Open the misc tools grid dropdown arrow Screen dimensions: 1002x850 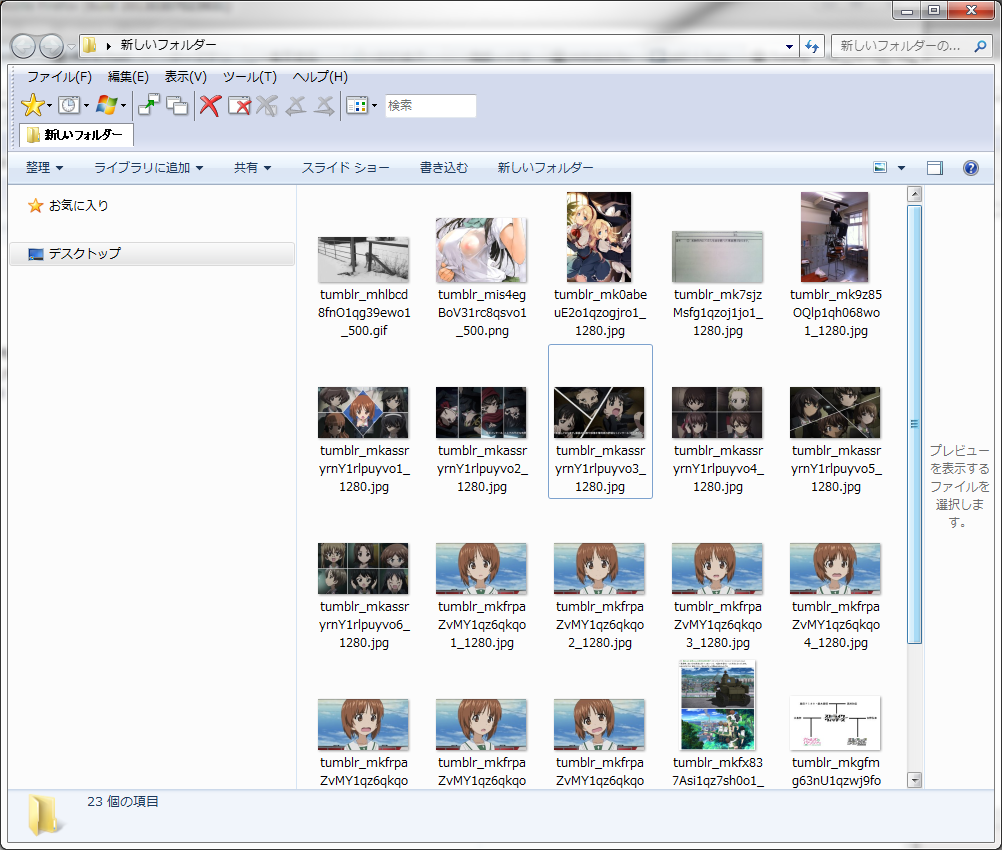[374, 106]
